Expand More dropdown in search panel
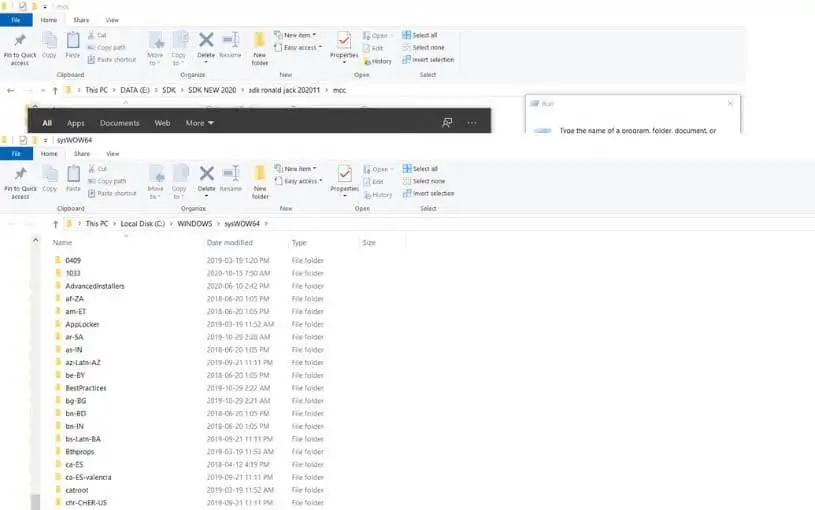 [x=200, y=123]
